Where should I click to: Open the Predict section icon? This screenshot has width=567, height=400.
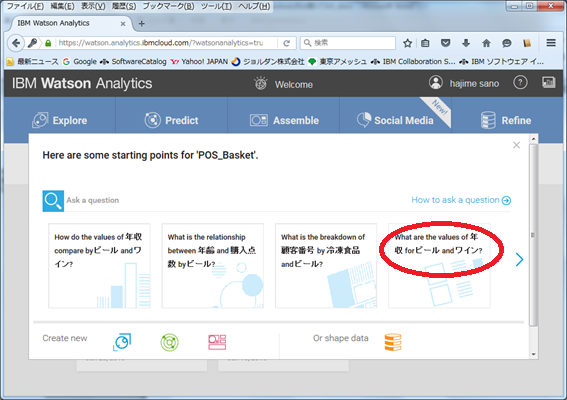click(152, 120)
